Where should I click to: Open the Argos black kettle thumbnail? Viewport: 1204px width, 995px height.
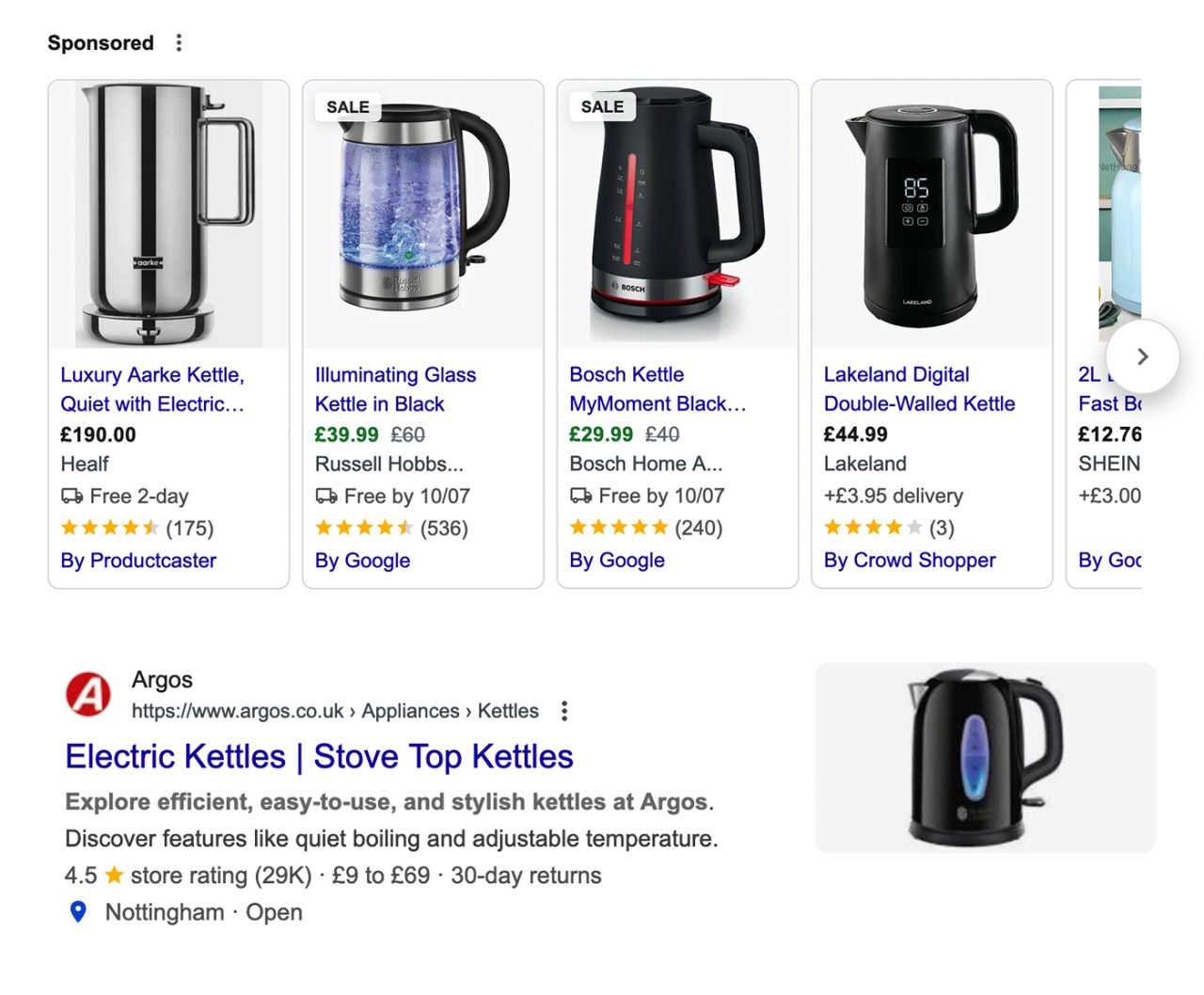tap(985, 758)
